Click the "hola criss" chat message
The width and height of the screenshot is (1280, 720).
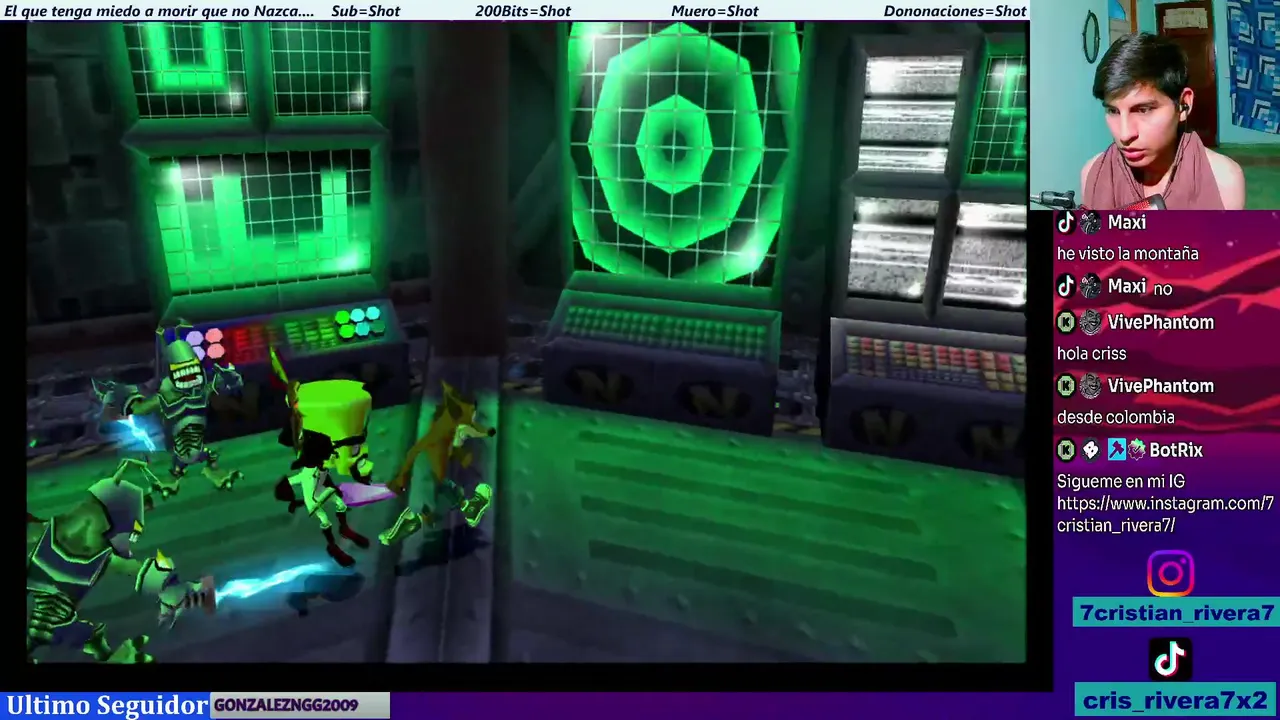coord(1091,354)
